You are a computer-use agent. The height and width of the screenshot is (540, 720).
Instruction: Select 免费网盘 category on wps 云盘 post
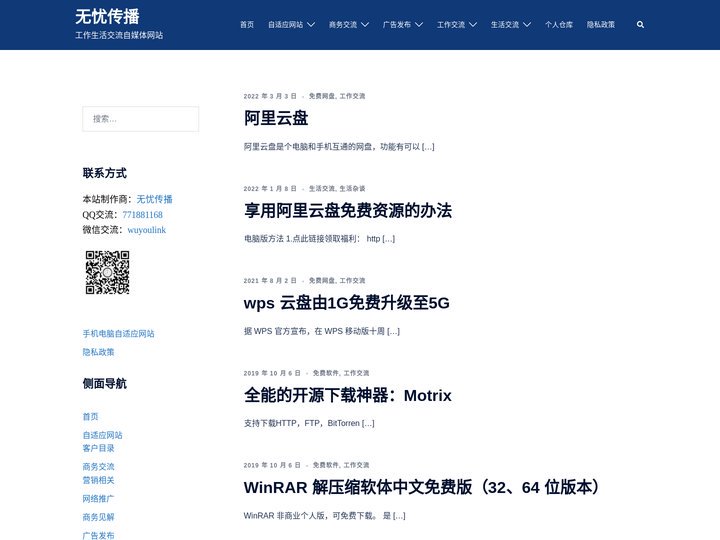(x=322, y=281)
